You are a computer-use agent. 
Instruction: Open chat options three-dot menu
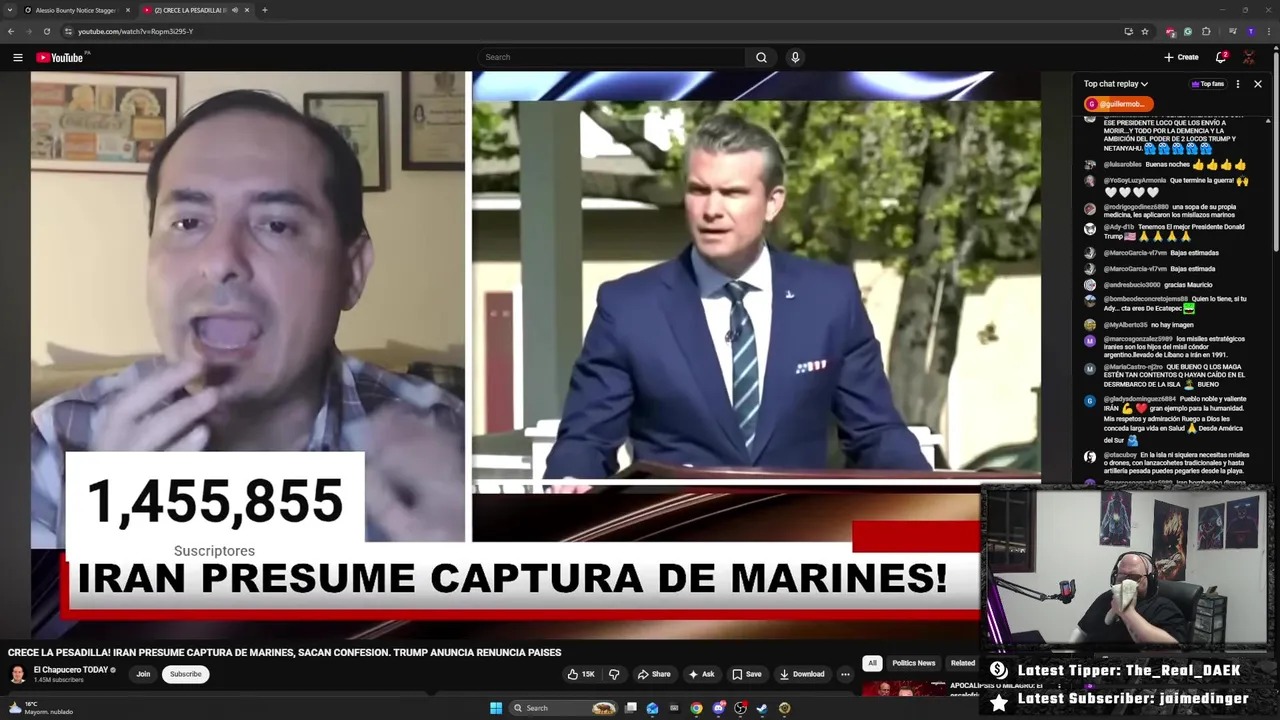tap(1238, 84)
